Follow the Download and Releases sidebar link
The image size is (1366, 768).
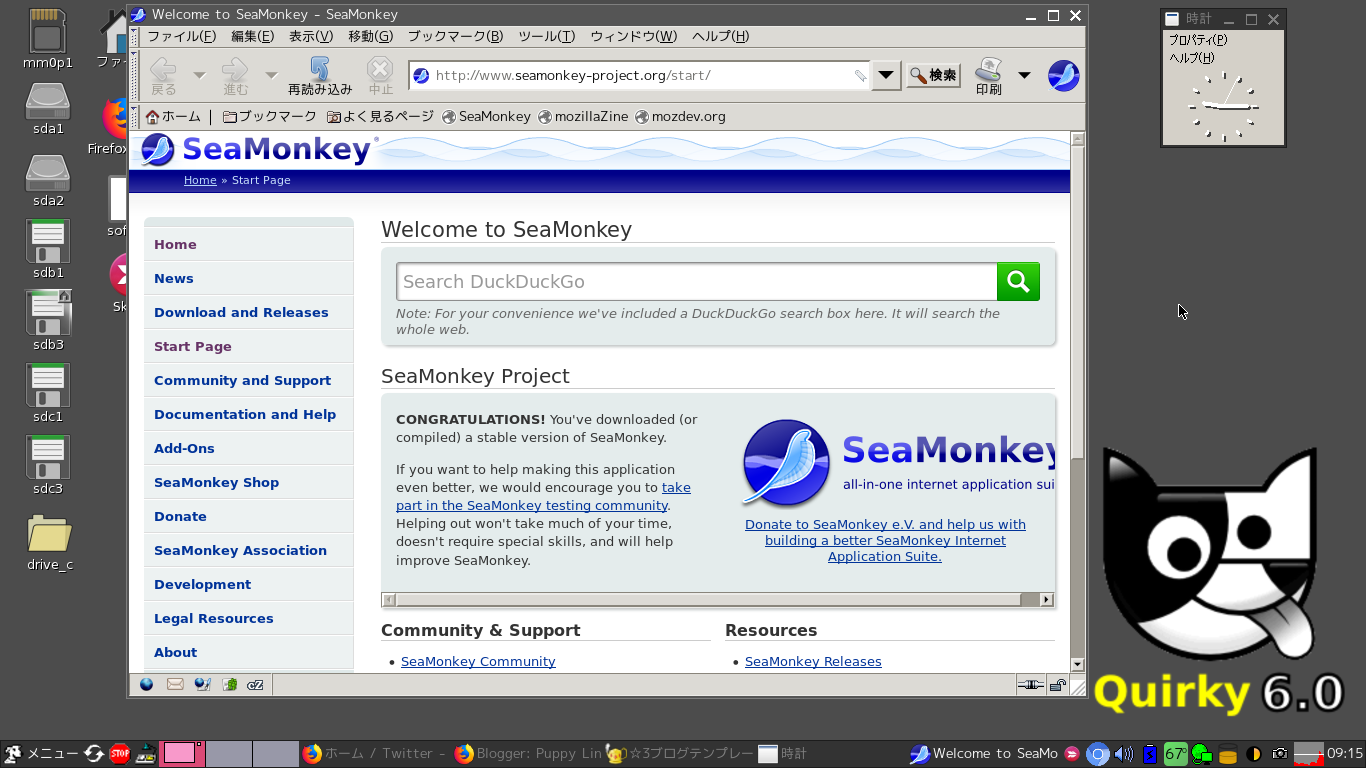pyautogui.click(x=241, y=313)
